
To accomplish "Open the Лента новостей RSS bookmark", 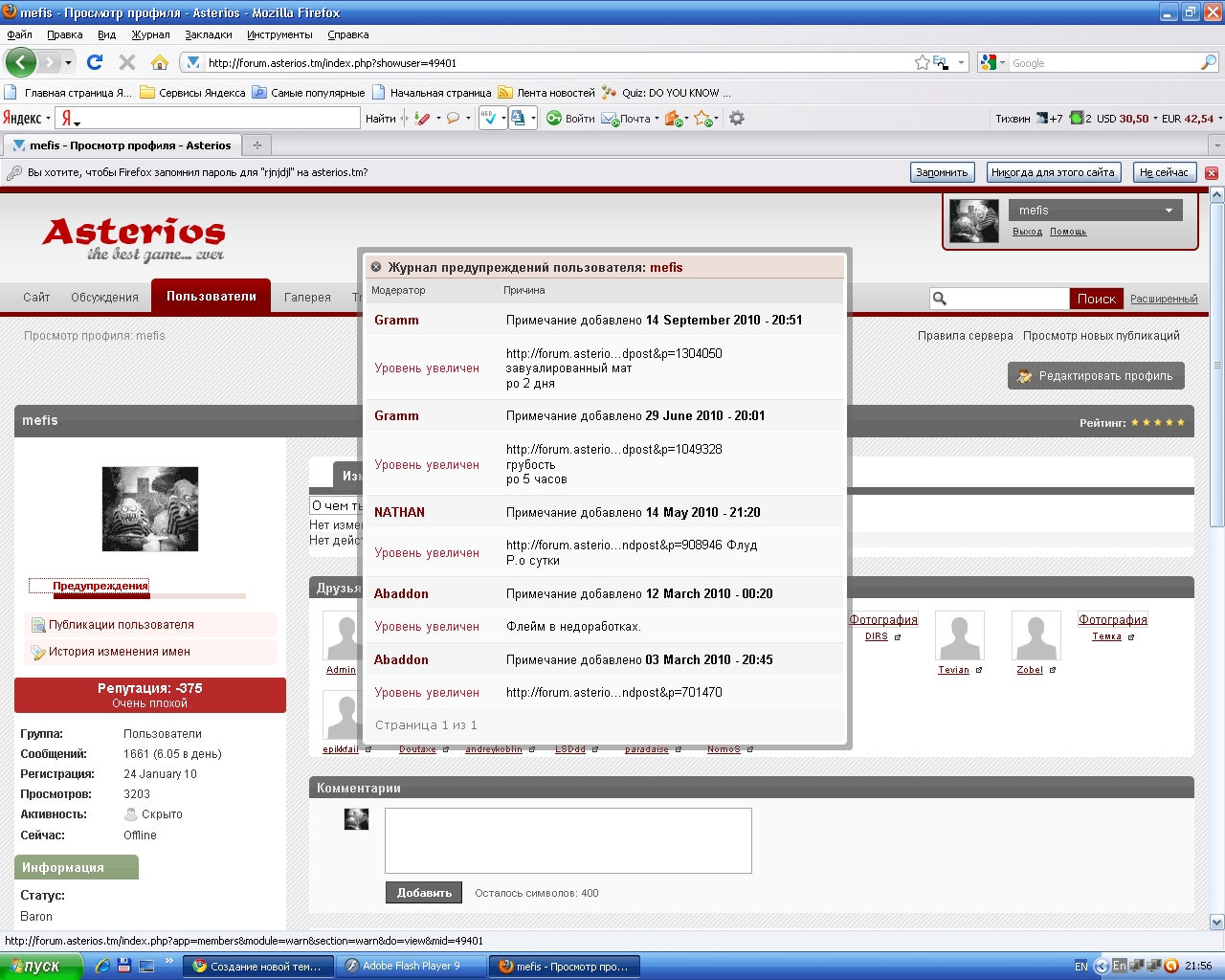I will tap(546, 93).
